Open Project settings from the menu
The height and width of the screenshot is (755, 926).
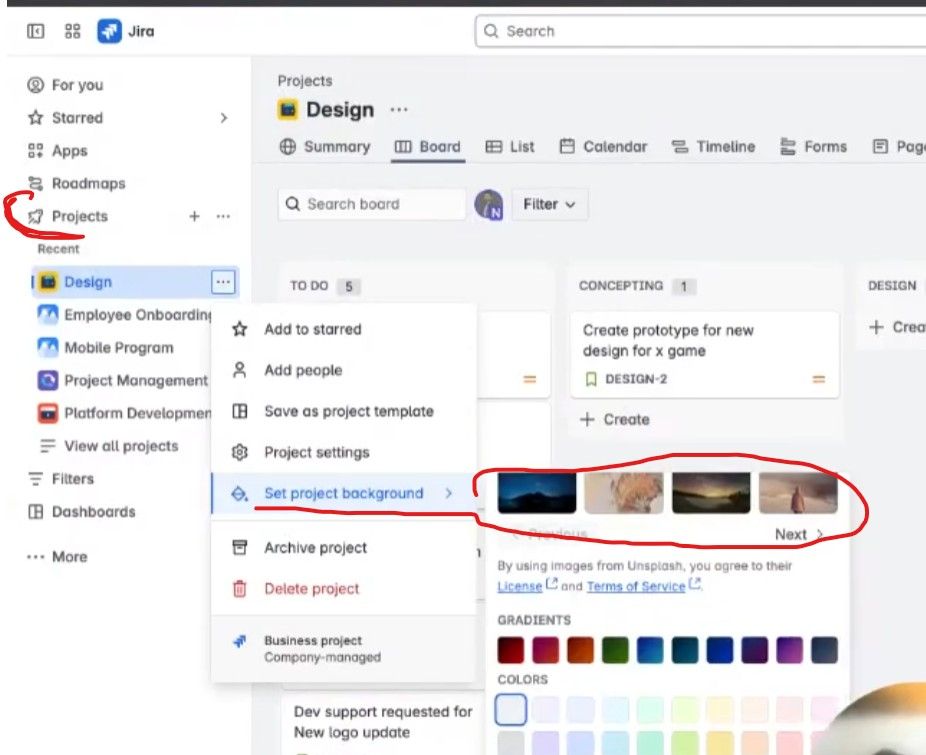coord(344,453)
